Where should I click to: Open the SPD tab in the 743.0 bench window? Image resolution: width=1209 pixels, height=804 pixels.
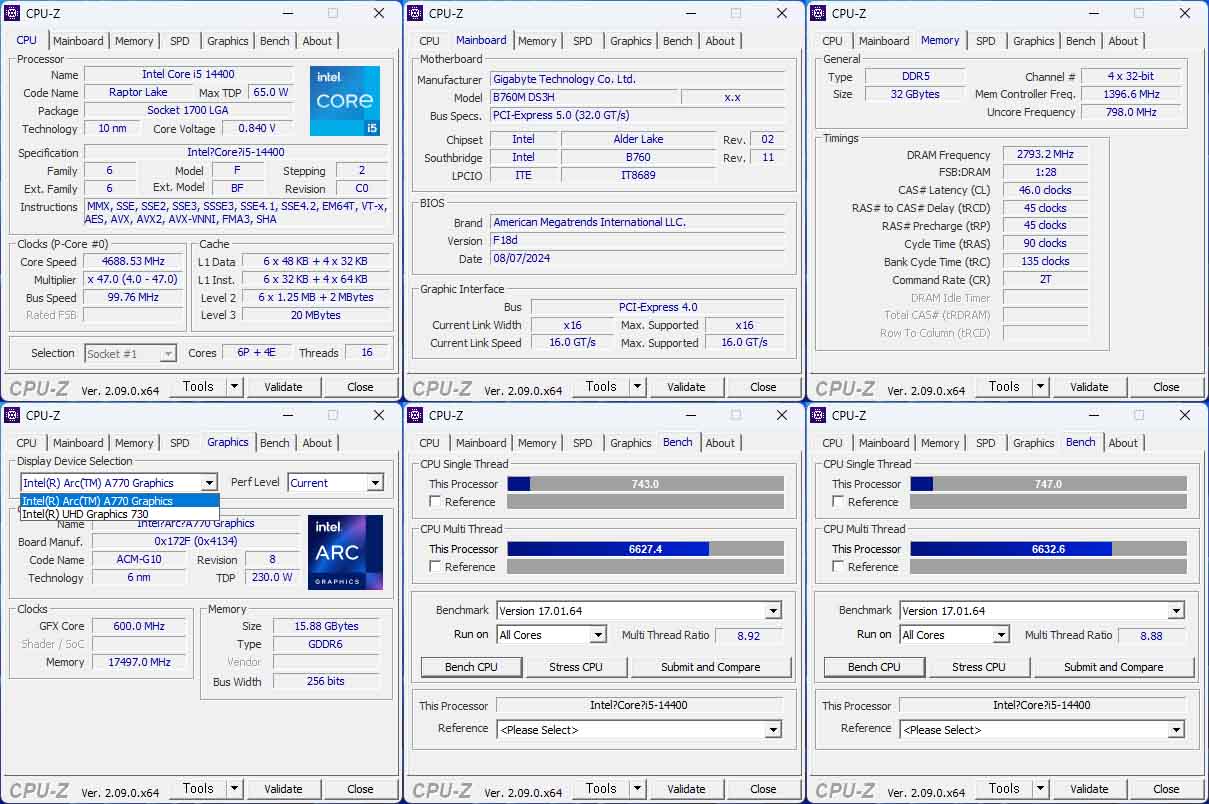click(582, 443)
